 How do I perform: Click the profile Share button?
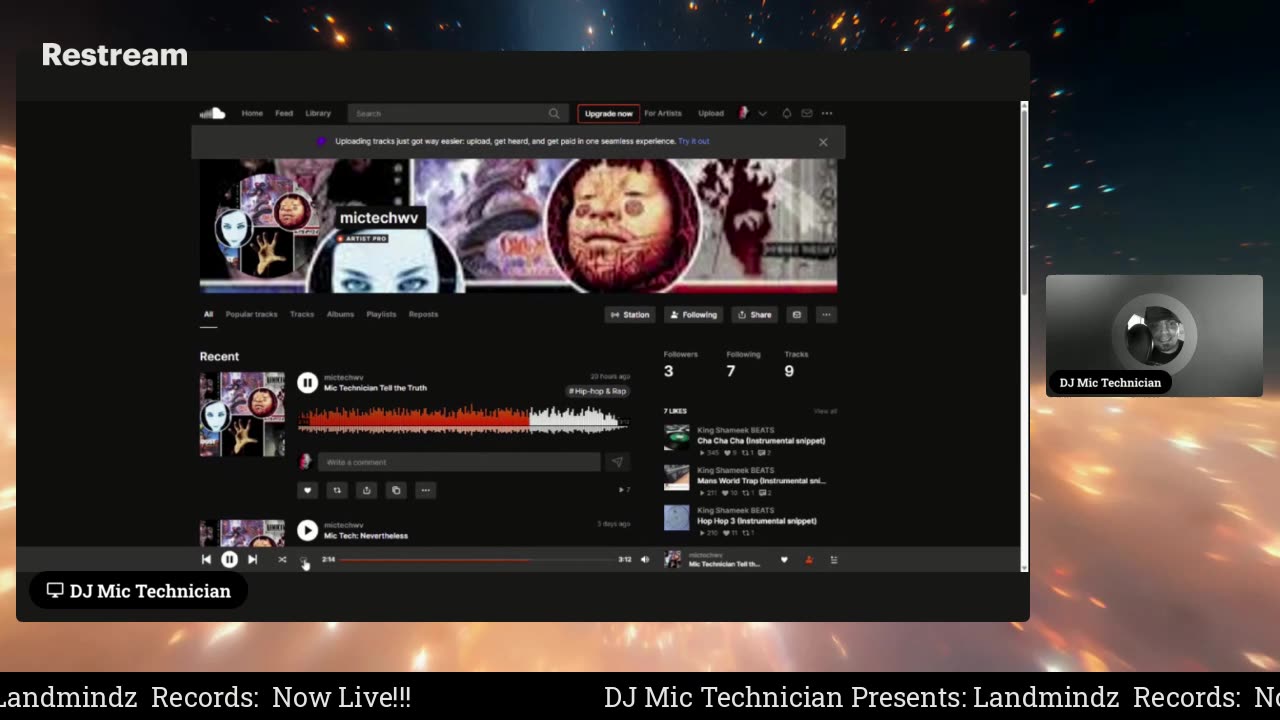click(755, 314)
